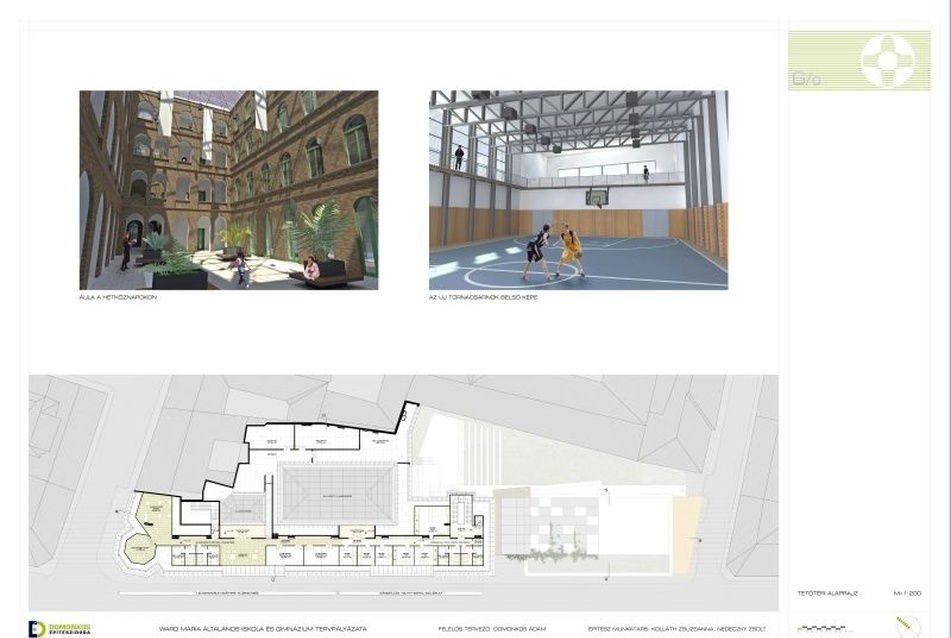Open the attic floor plan drawing

coord(403,492)
